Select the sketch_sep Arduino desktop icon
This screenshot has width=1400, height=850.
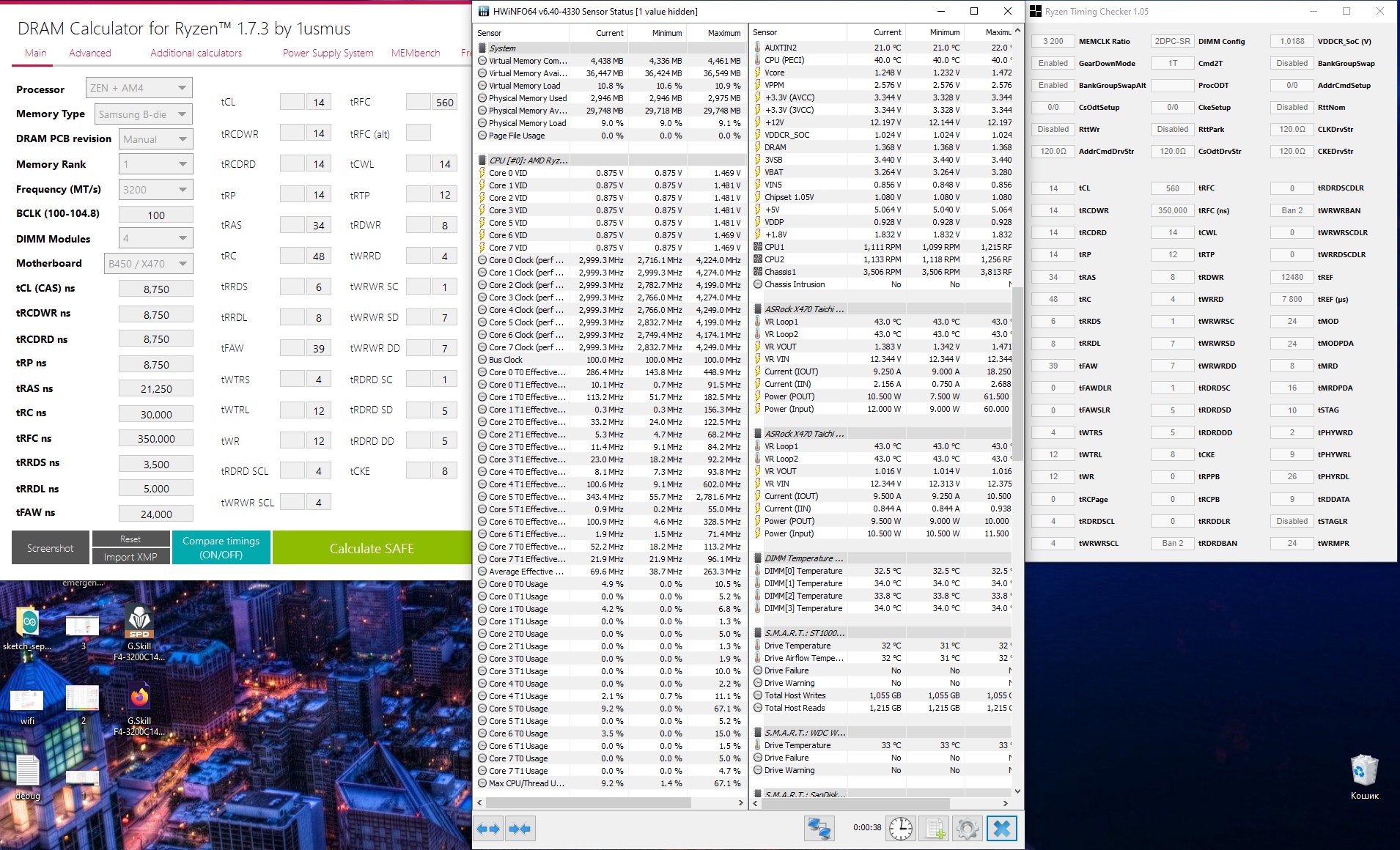28,629
